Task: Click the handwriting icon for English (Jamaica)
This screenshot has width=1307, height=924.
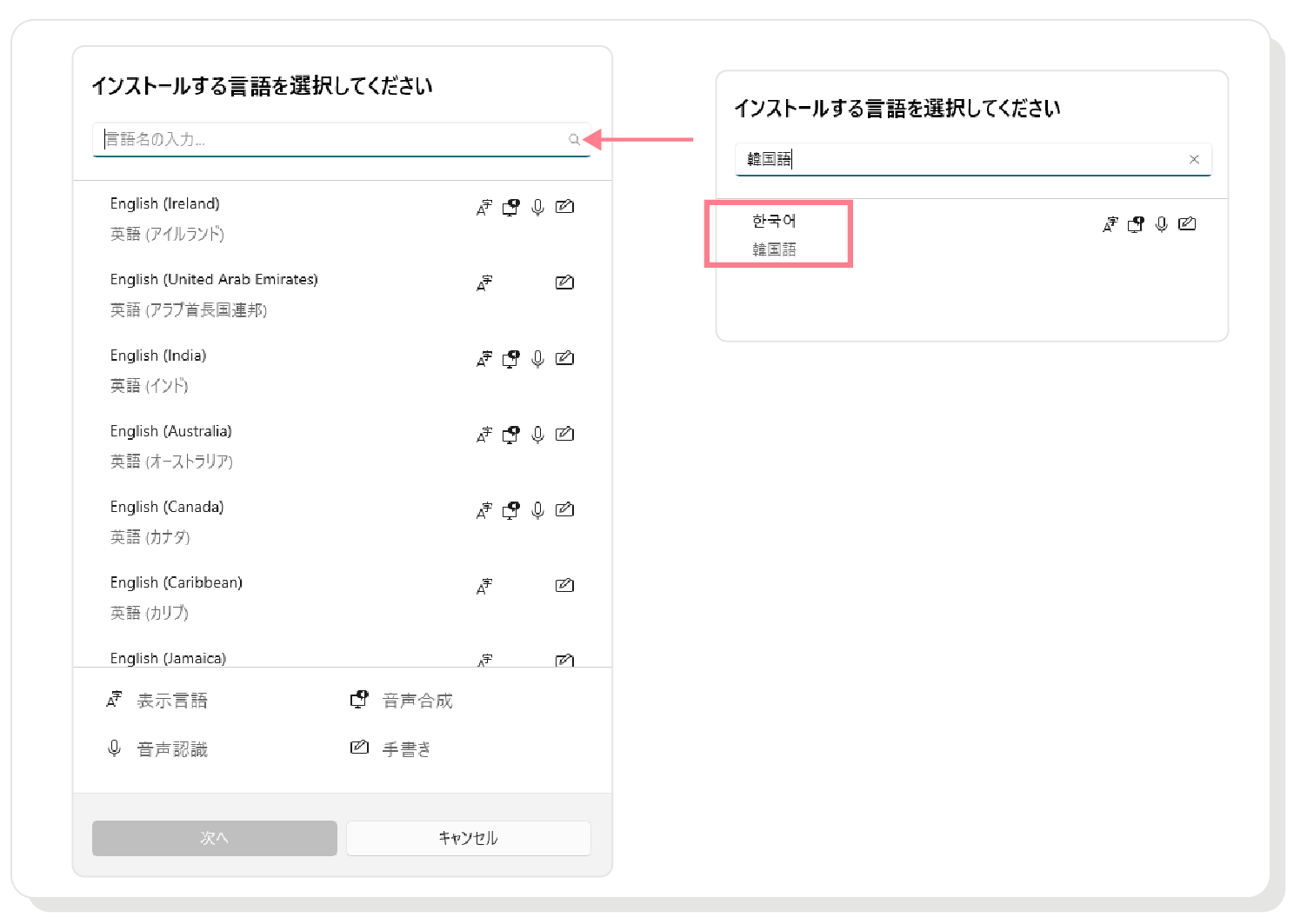Action: [564, 659]
